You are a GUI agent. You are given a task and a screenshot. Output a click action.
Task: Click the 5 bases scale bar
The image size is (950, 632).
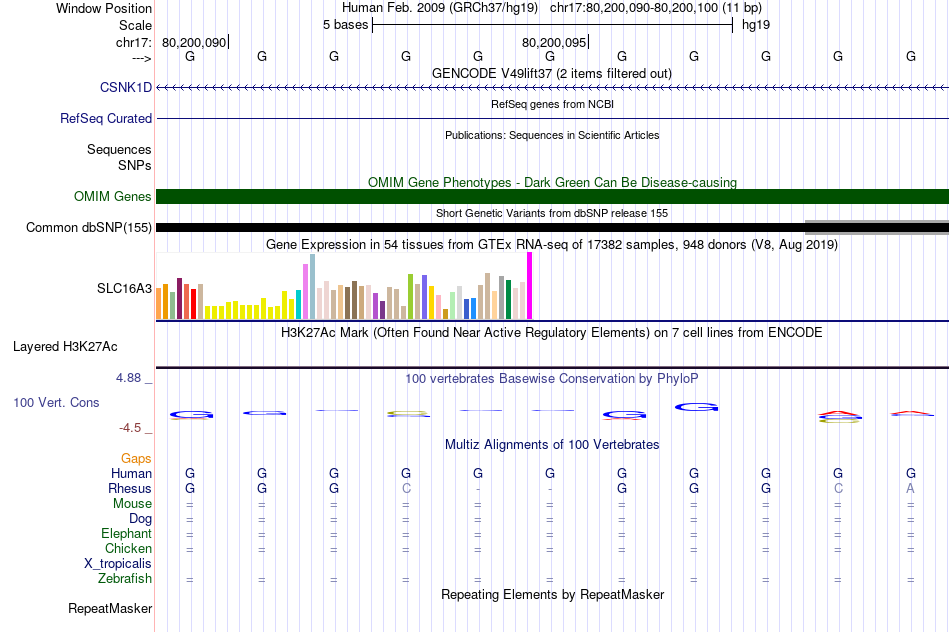tap(553, 25)
